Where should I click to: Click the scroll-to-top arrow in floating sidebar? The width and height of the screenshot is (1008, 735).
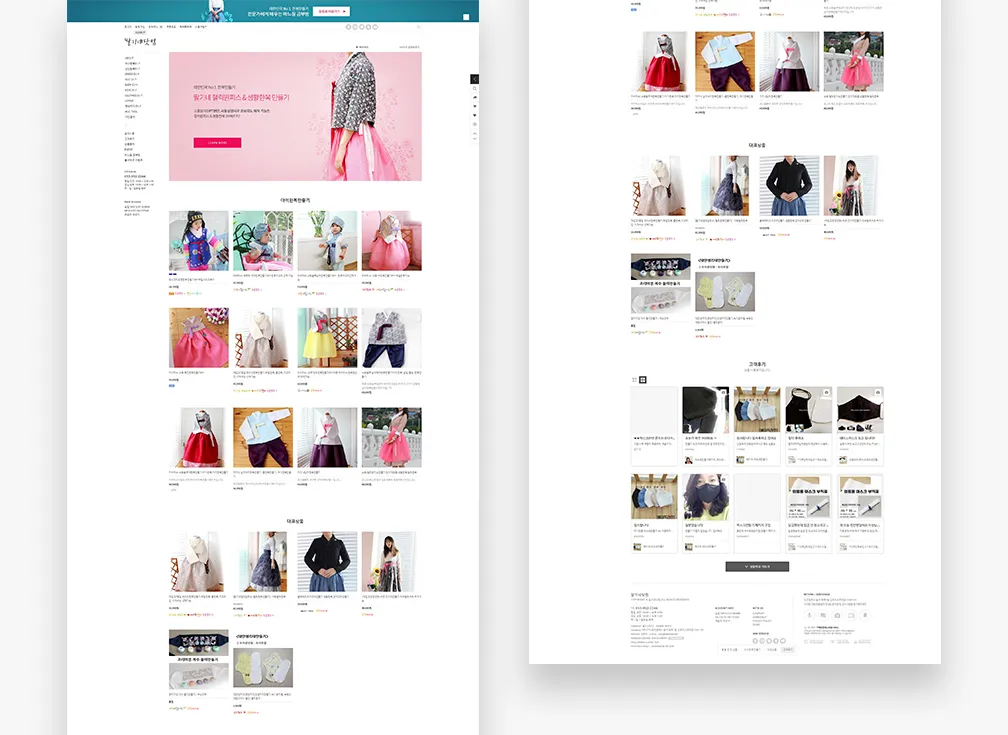click(x=474, y=133)
